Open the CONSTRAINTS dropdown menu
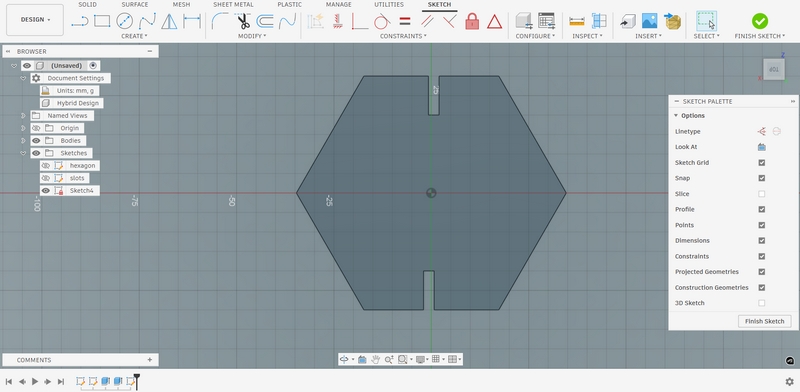Screen dimensions: 800x392 tap(403, 36)
